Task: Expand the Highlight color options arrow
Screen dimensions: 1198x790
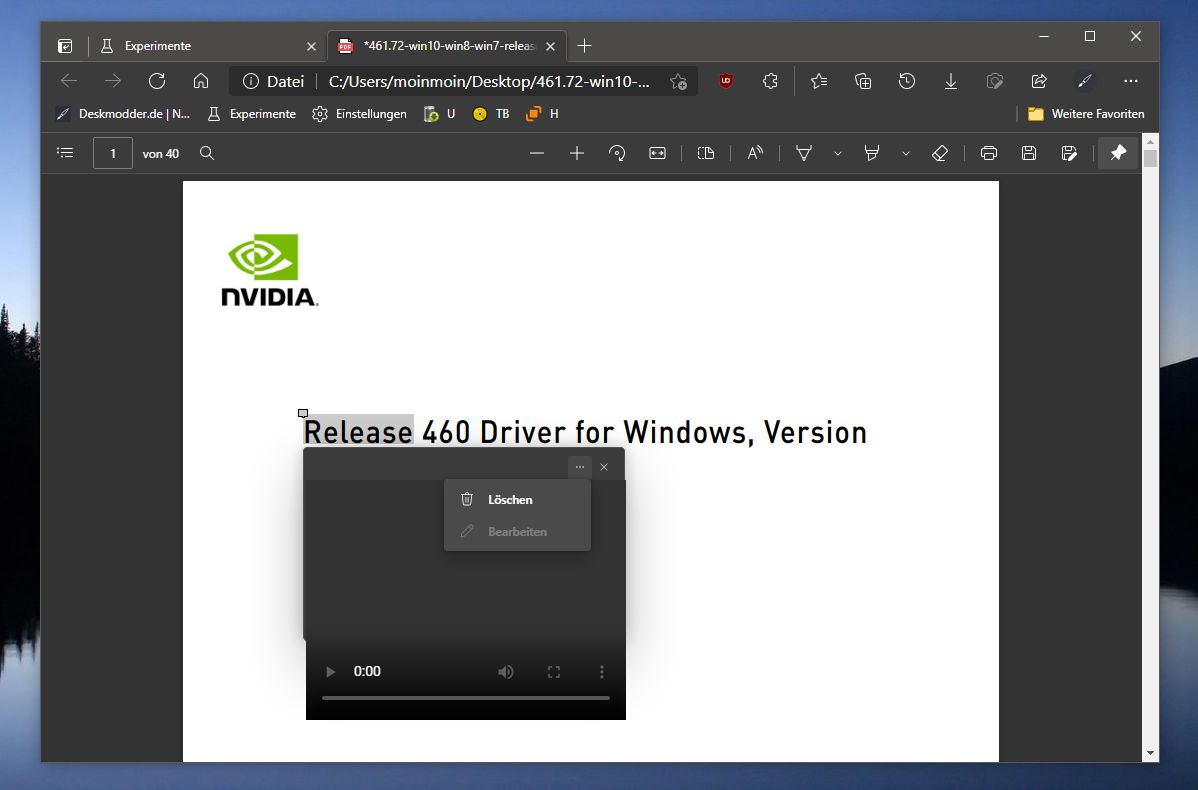Action: (905, 154)
